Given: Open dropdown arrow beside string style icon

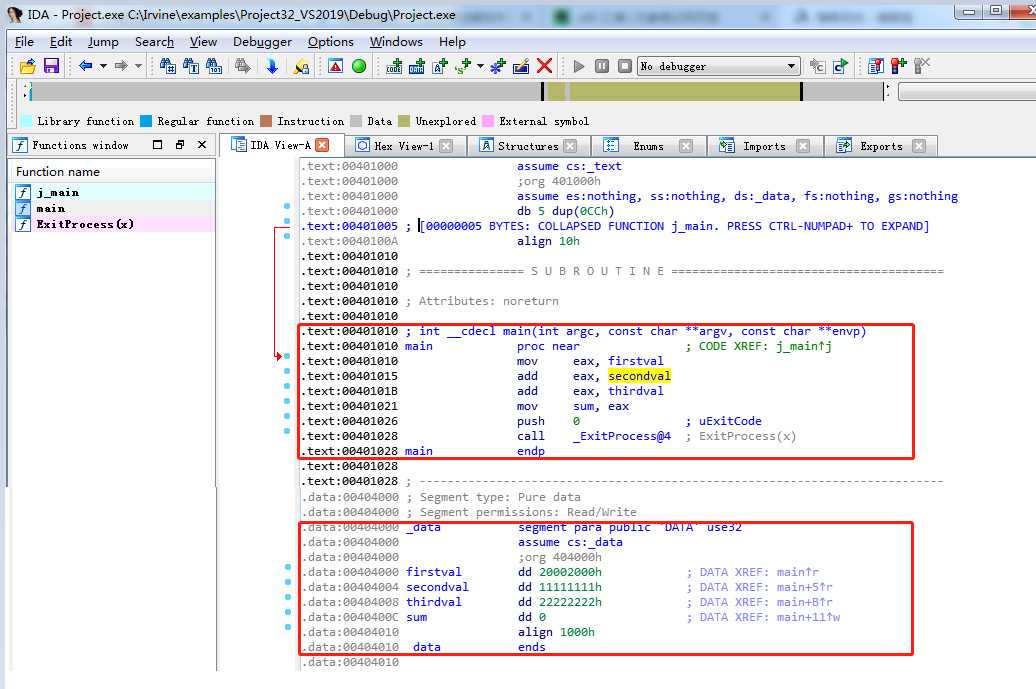Looking at the screenshot, I should tap(480, 66).
